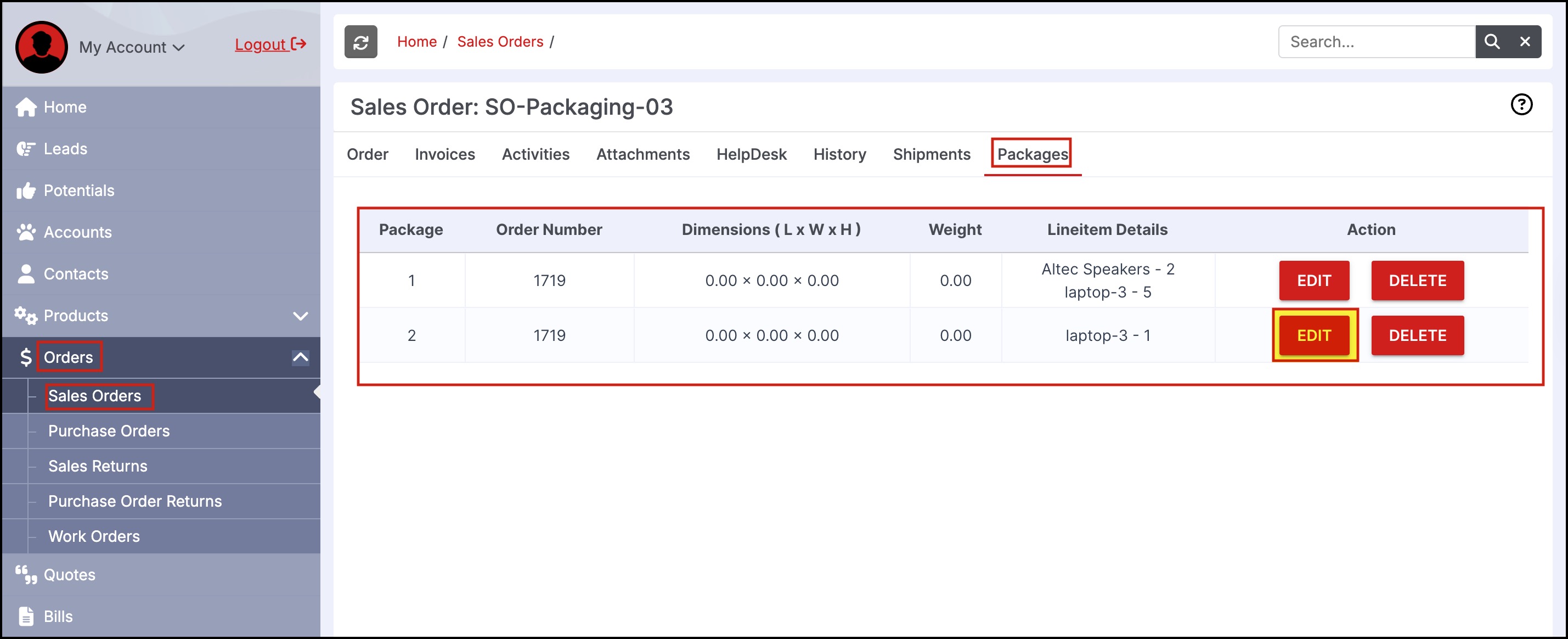Click the refresh icon button
This screenshot has width=1568, height=639.
tap(360, 42)
